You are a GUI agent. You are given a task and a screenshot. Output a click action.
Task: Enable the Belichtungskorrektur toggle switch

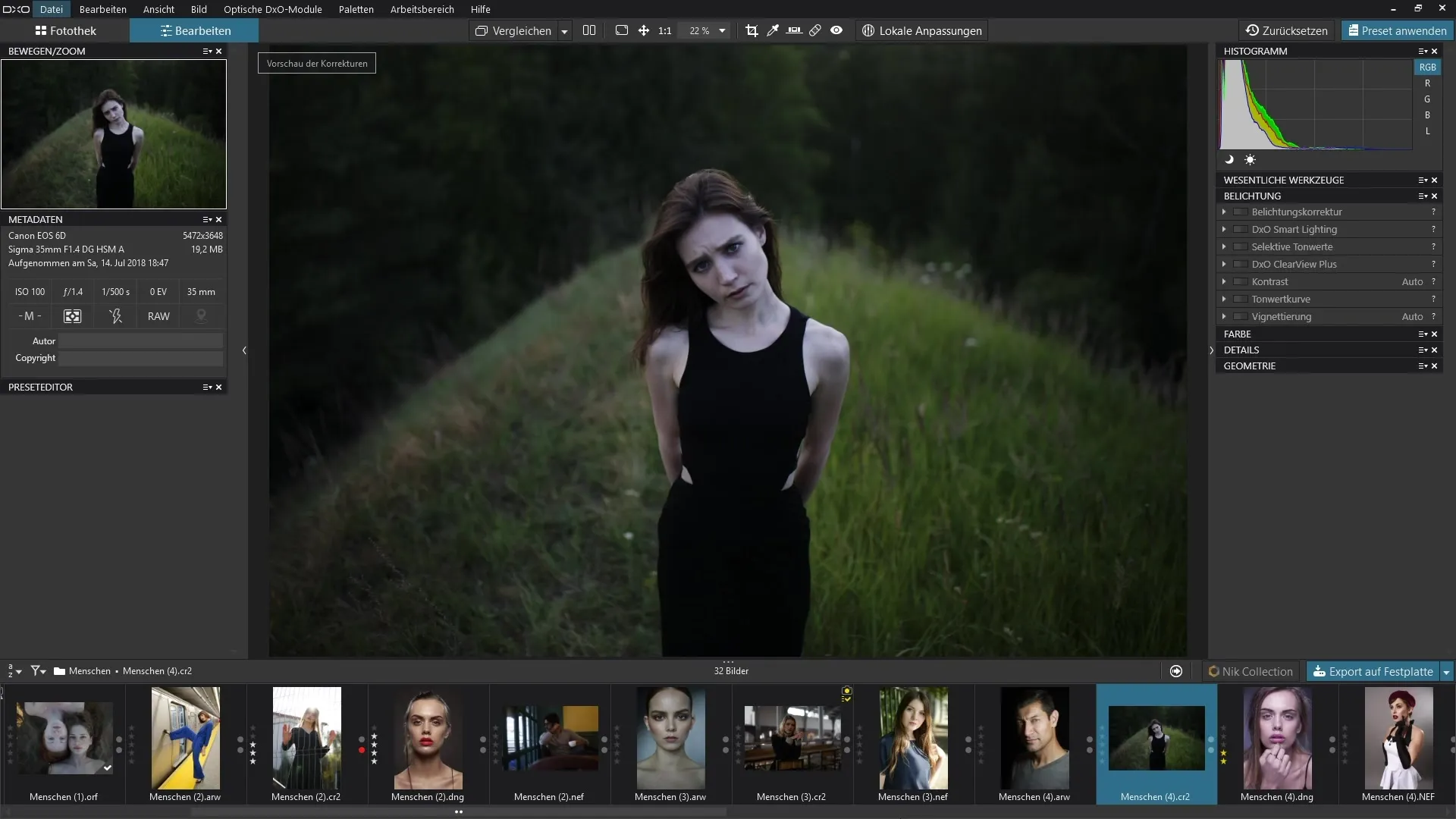click(1240, 212)
